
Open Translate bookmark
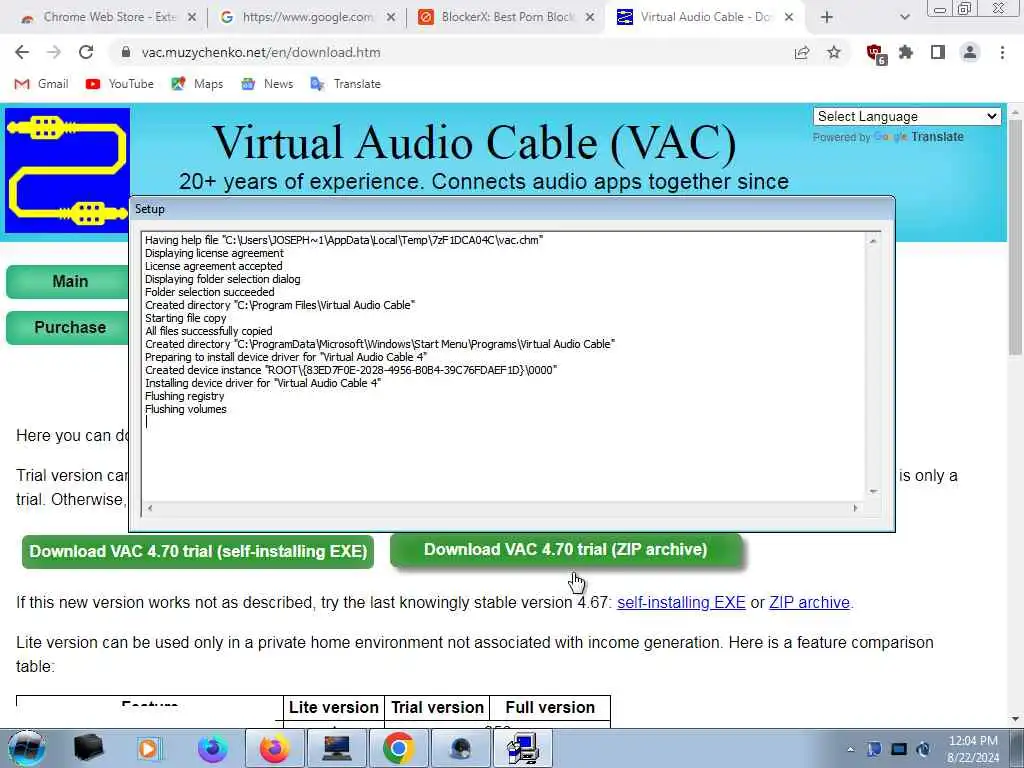coord(345,84)
